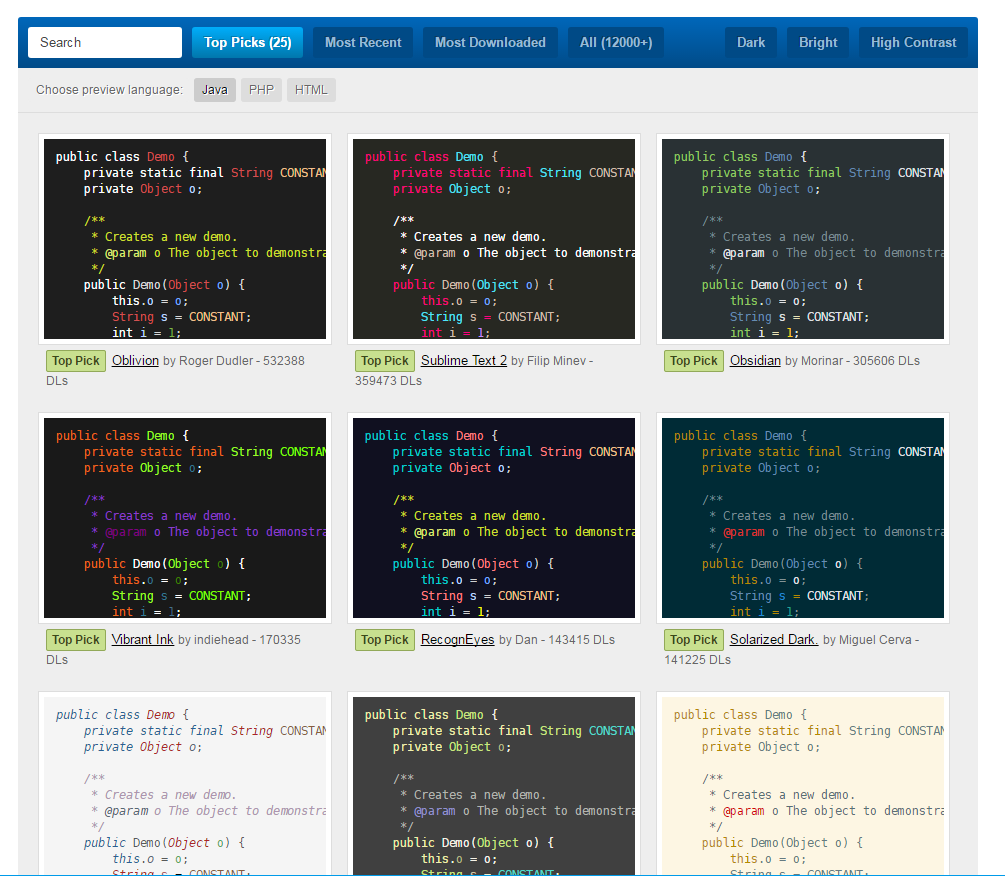
Task: Follow the Oblivion theme link
Action: [135, 361]
